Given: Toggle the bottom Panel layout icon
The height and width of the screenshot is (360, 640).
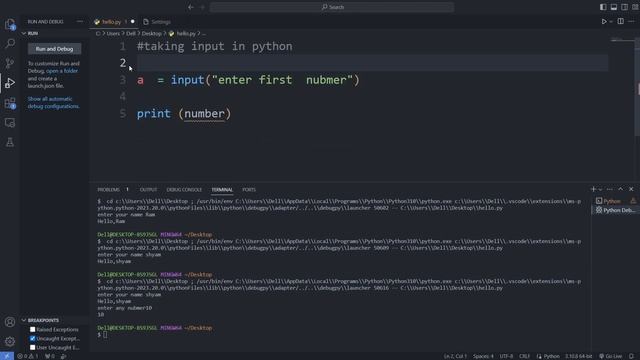Looking at the screenshot, I should click(613, 7).
